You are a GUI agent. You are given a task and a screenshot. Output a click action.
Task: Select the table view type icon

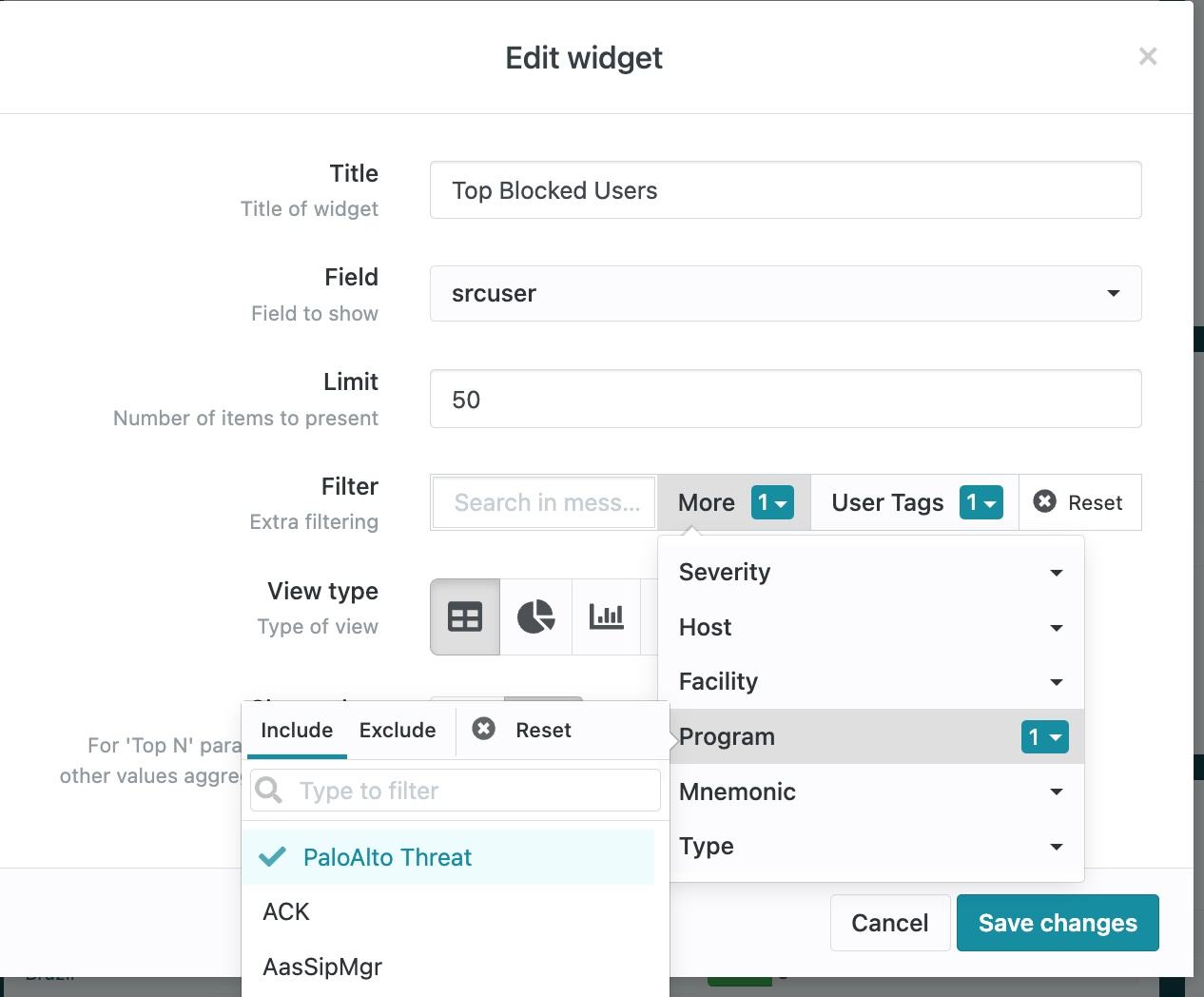[x=463, y=616]
